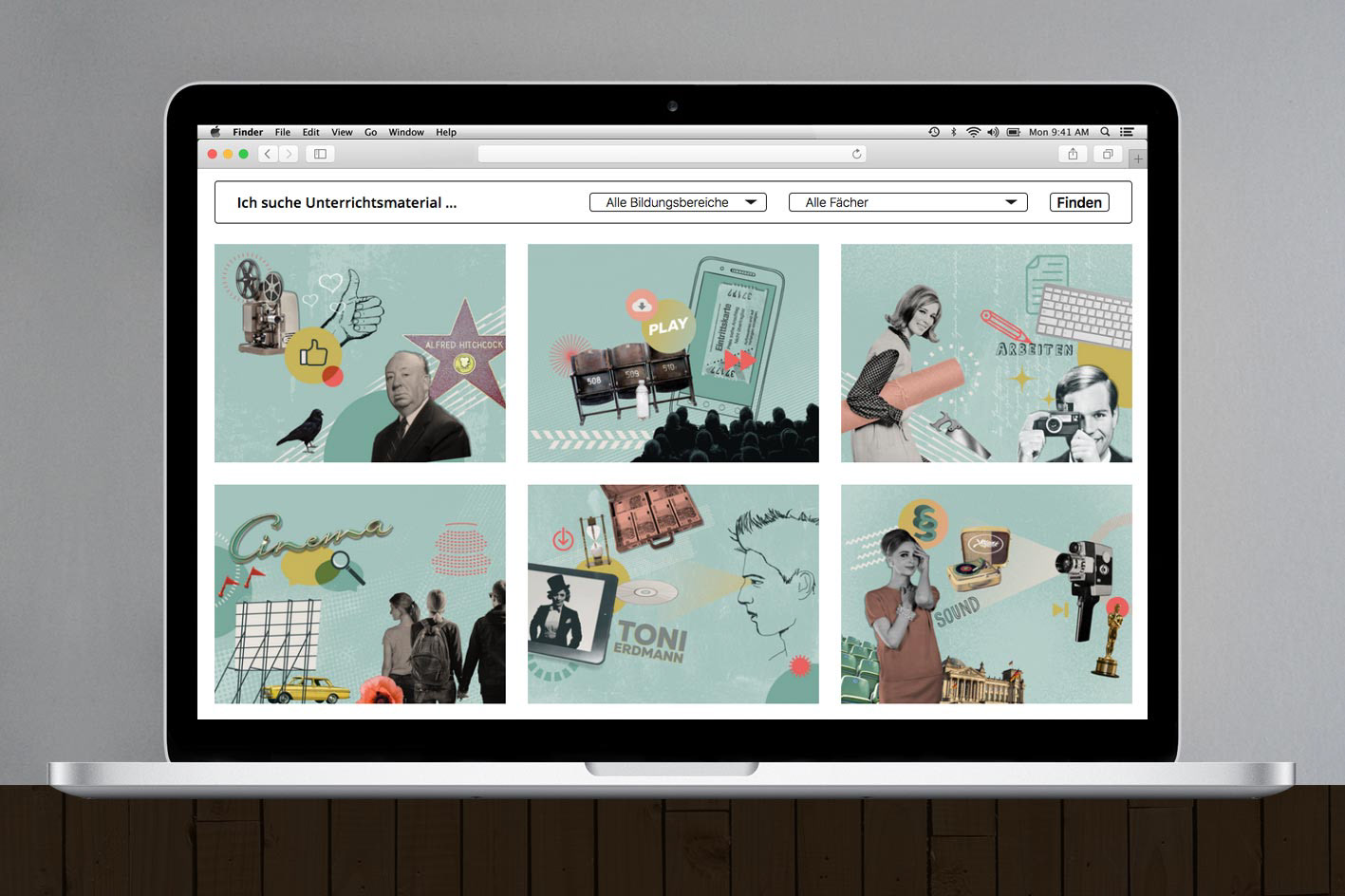The height and width of the screenshot is (896, 1345).
Task: Open the Cinema drive-in collage tile
Action: click(x=360, y=594)
